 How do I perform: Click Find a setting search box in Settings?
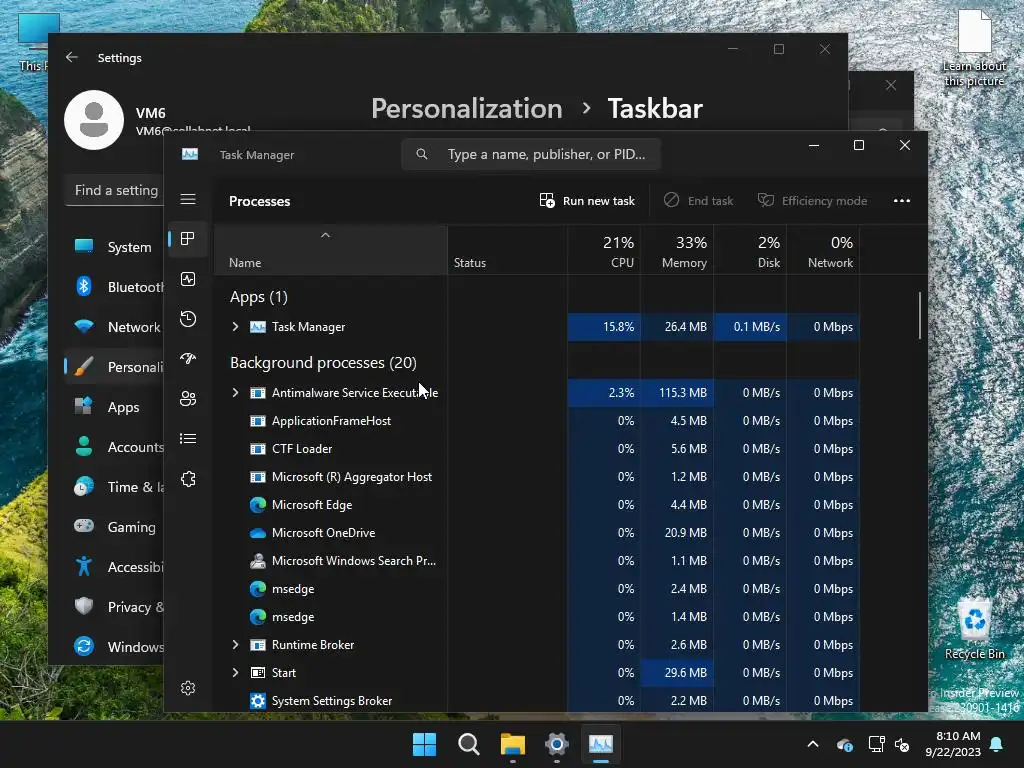pos(114,190)
